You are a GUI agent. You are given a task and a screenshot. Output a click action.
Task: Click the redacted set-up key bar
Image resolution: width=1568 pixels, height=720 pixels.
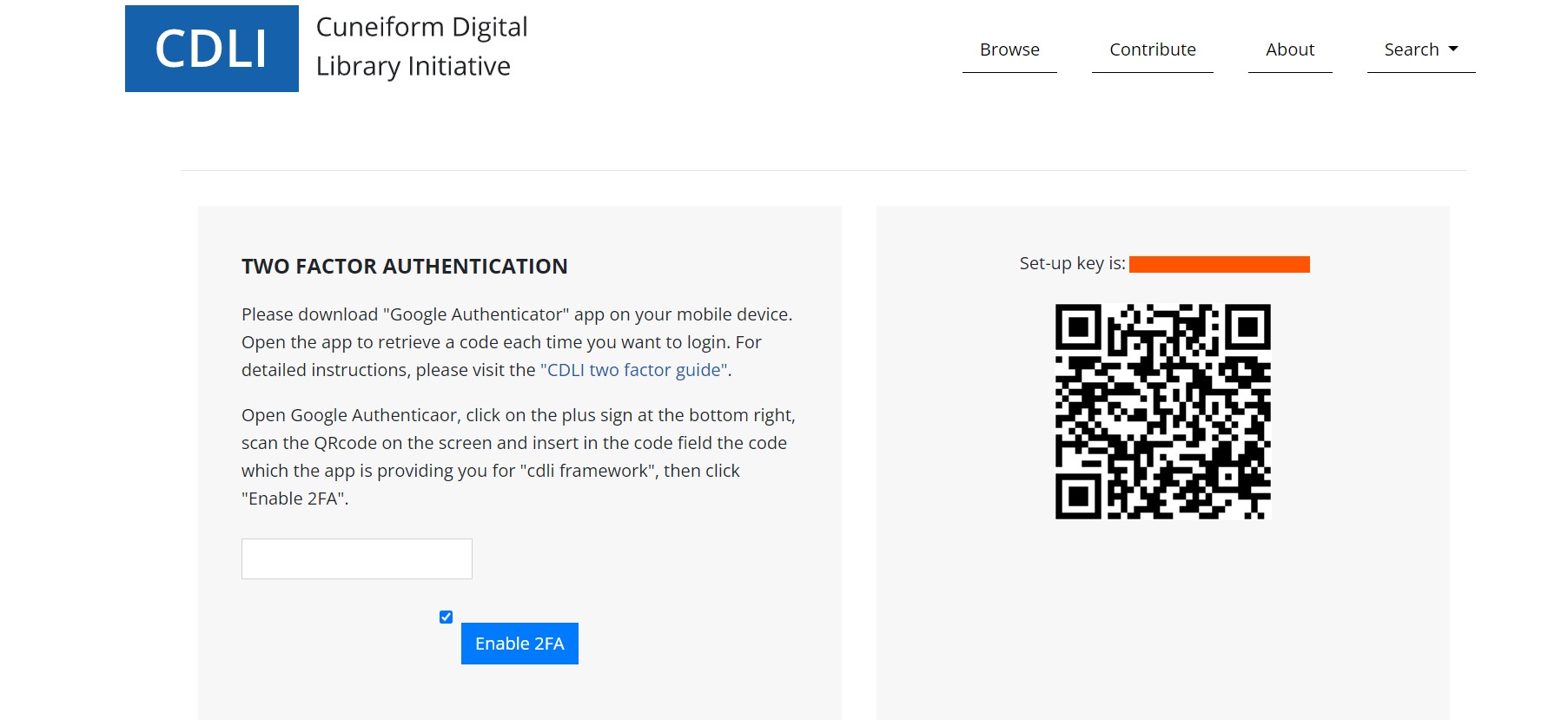click(x=1220, y=264)
